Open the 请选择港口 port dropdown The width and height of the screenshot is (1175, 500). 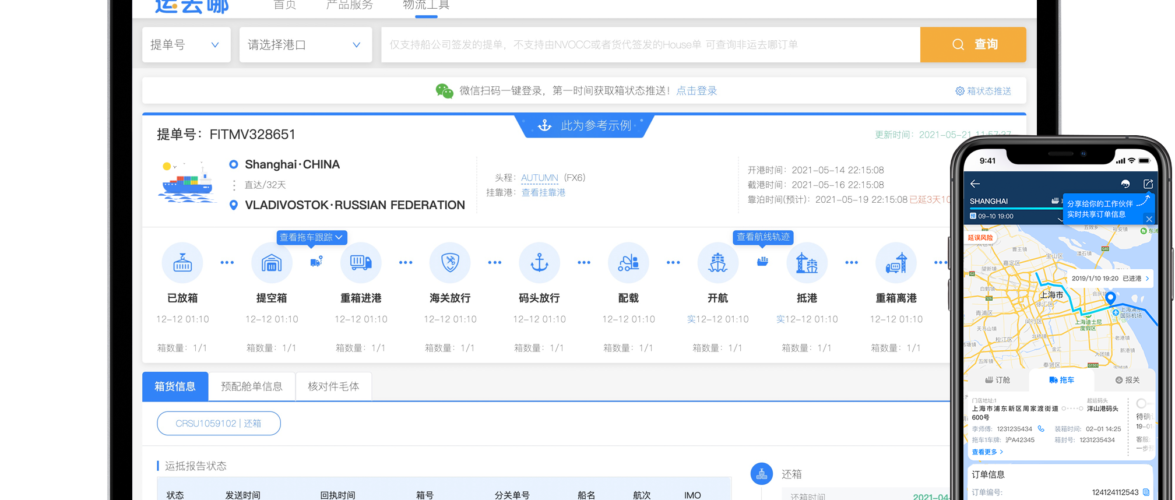tap(306, 45)
